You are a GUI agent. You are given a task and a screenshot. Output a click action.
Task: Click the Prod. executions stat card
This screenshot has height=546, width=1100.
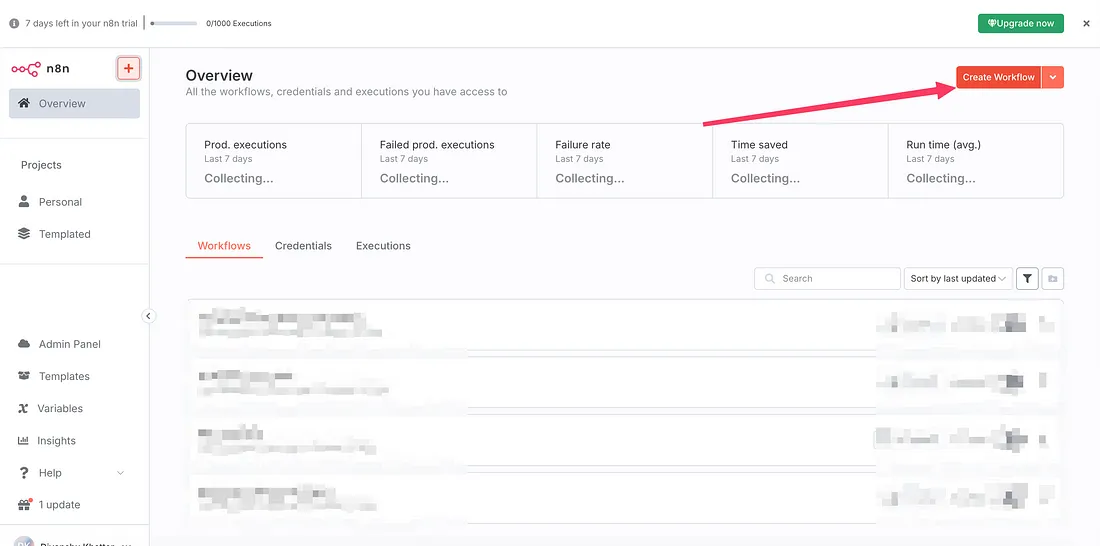pos(274,161)
